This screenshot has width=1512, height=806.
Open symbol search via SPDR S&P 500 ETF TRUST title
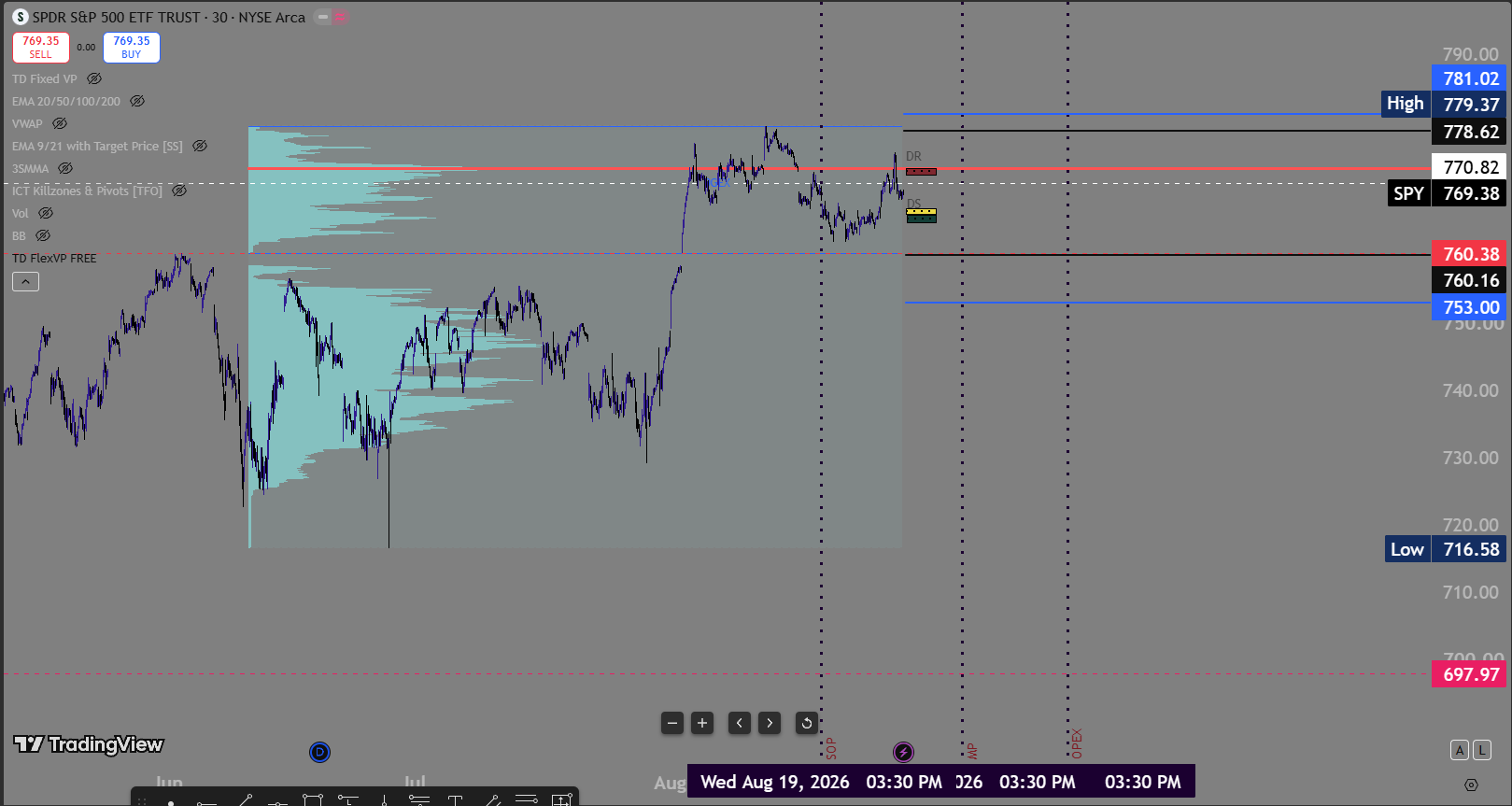point(117,17)
